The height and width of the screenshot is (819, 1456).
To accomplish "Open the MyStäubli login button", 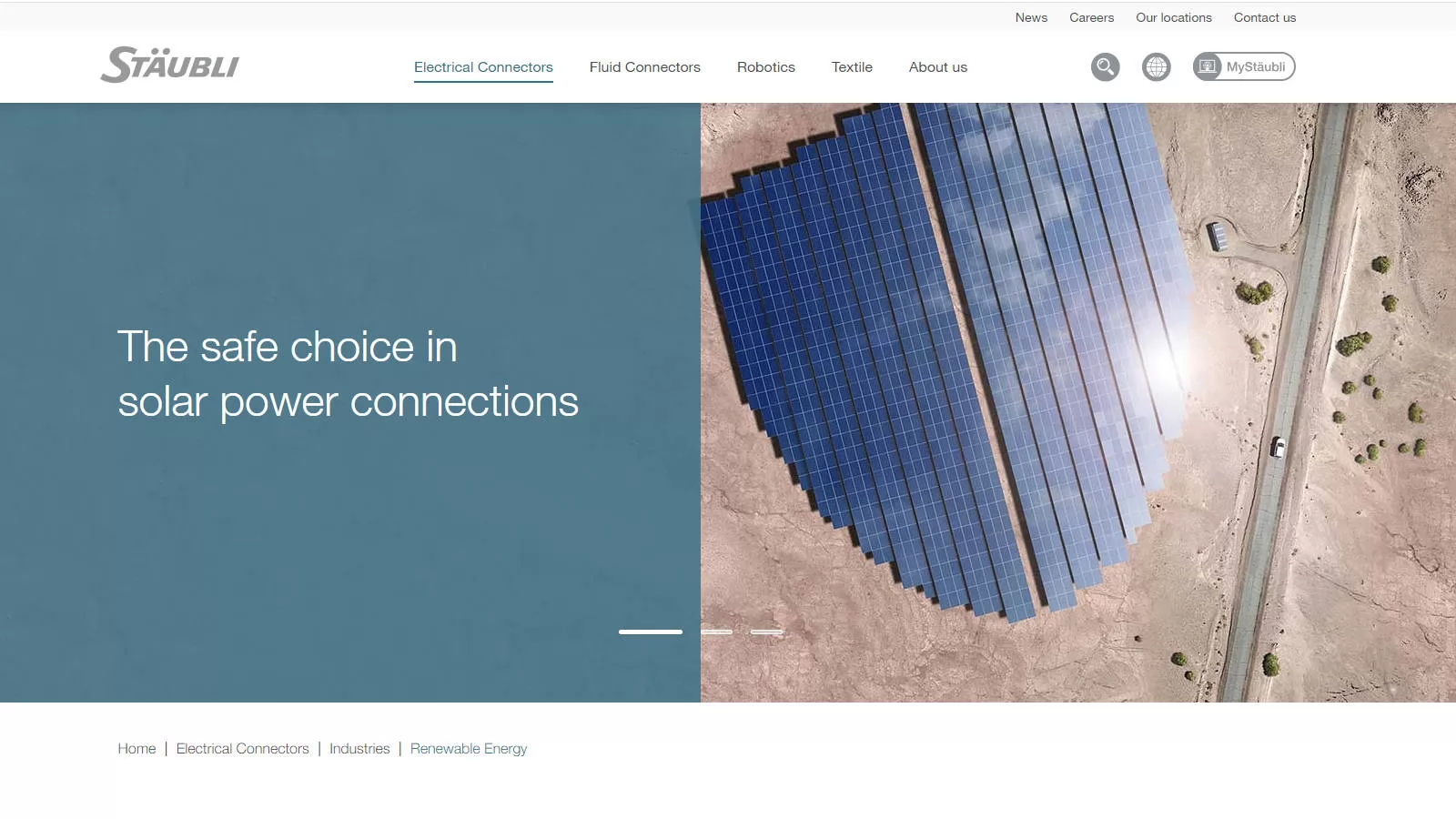I will 1244,66.
